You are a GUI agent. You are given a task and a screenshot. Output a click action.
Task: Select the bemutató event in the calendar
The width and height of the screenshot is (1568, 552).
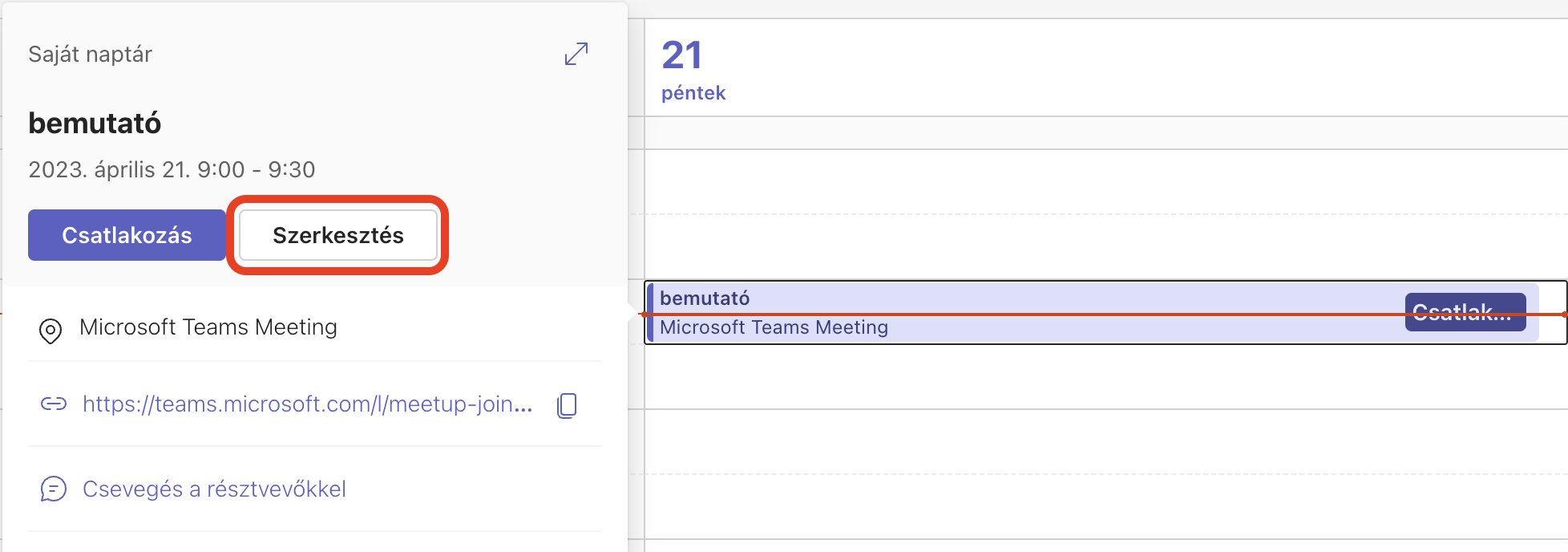[1026, 312]
